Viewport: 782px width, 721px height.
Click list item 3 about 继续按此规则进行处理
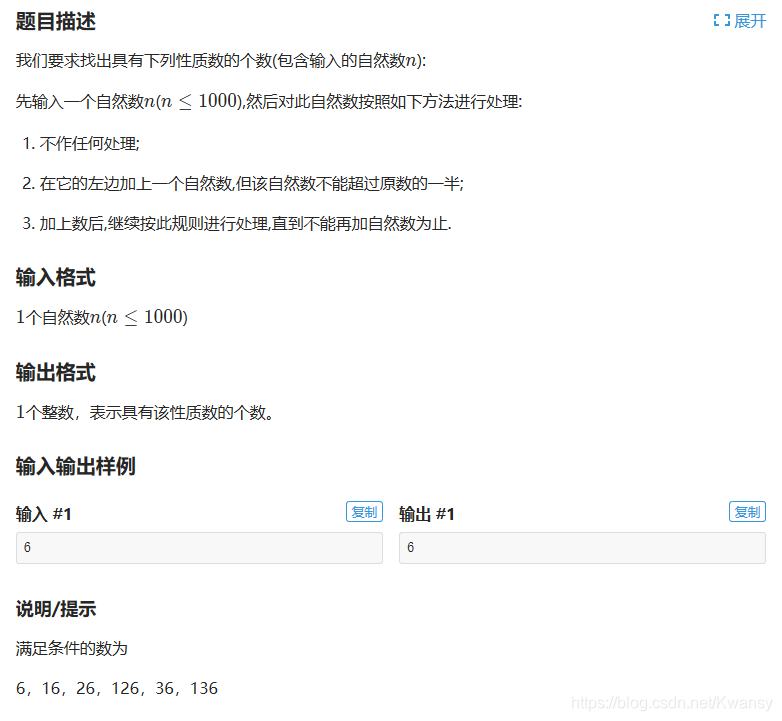pyautogui.click(x=237, y=223)
